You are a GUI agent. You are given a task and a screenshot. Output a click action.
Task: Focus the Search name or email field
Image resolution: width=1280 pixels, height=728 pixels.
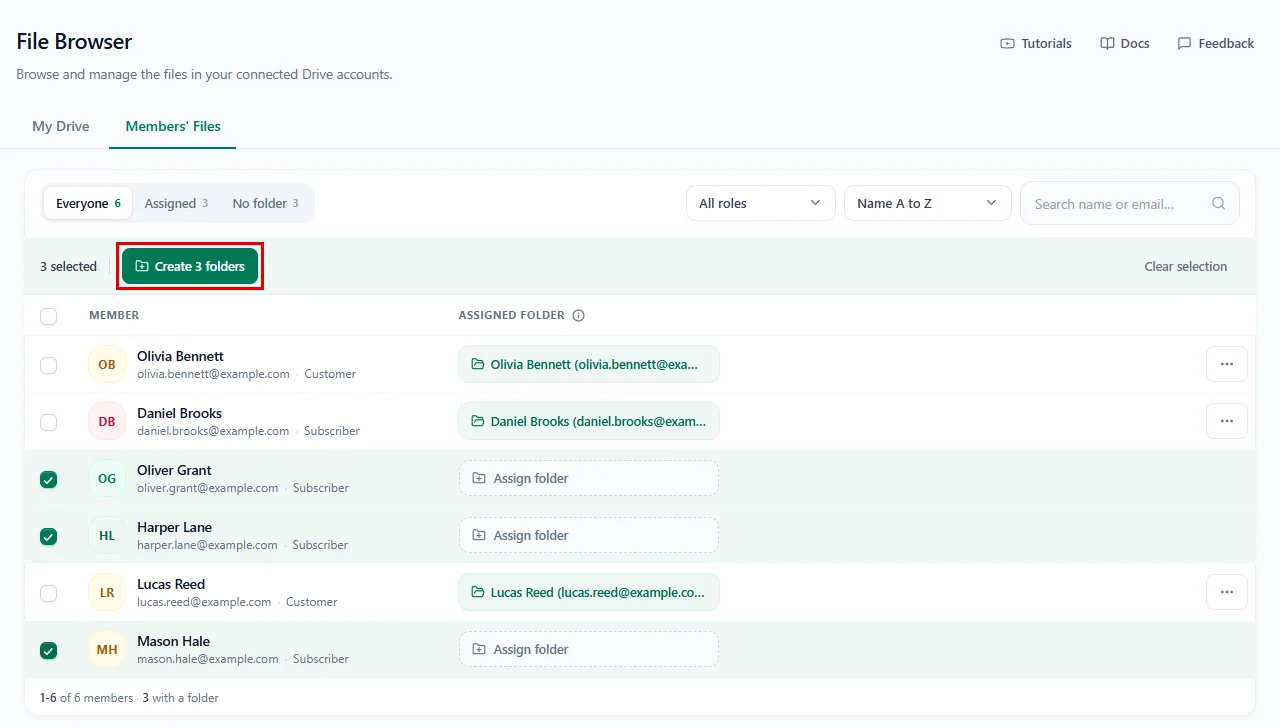(x=1130, y=203)
